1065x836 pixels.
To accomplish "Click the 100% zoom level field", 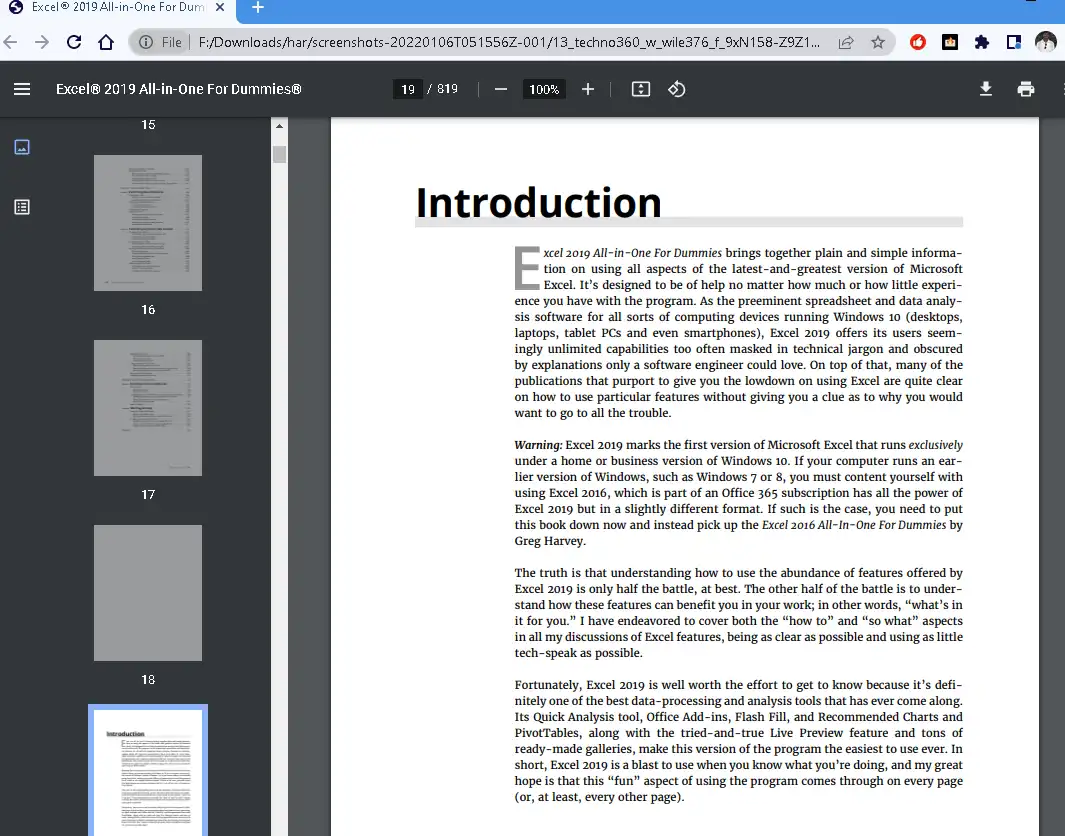I will pos(544,89).
